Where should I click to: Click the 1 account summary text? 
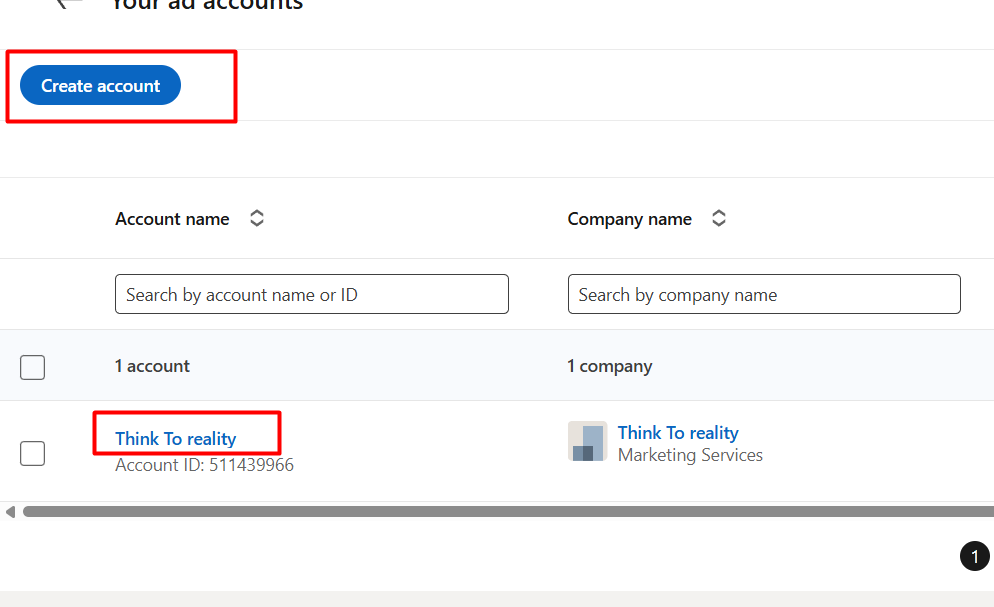point(152,366)
